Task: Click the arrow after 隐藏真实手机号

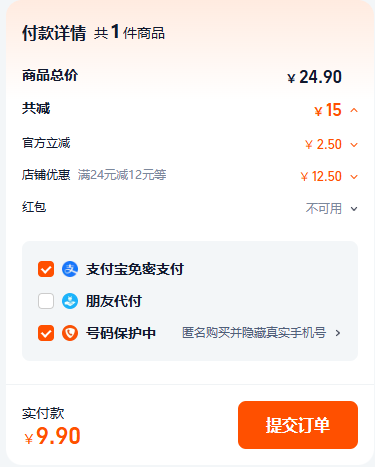Action: (x=338, y=333)
